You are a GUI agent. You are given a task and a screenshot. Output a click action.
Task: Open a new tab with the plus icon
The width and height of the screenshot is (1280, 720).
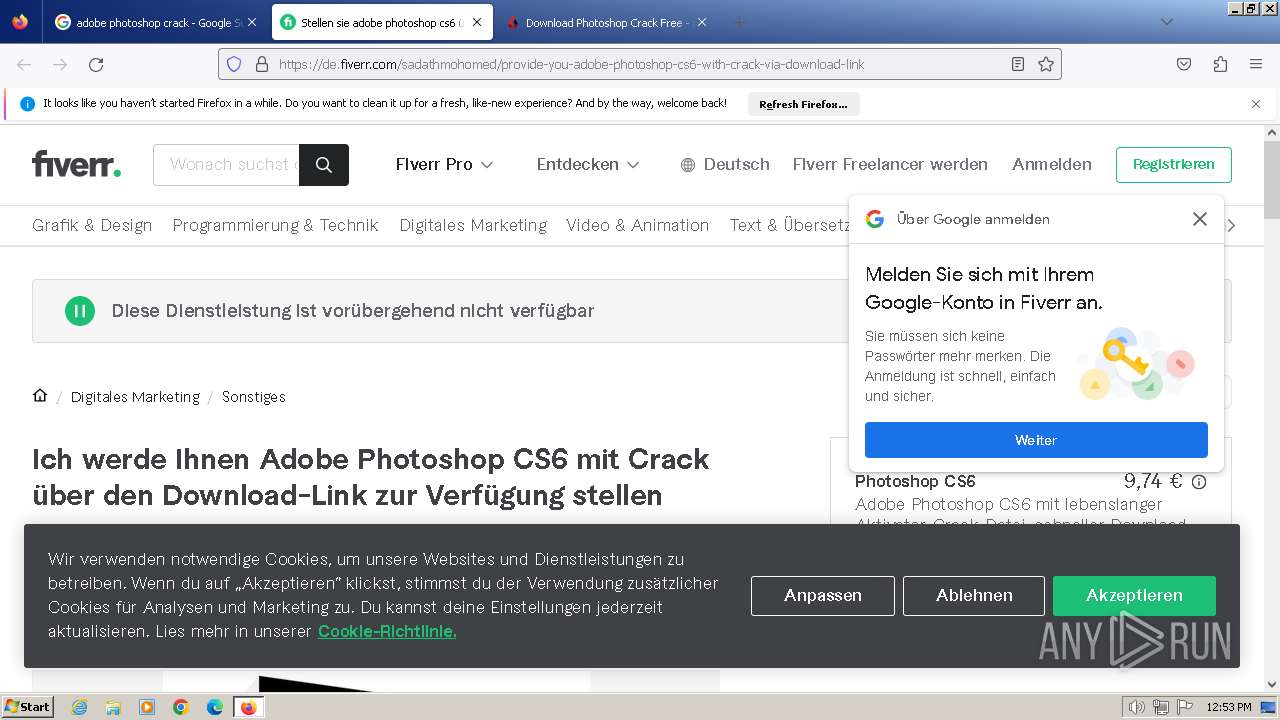[740, 22]
